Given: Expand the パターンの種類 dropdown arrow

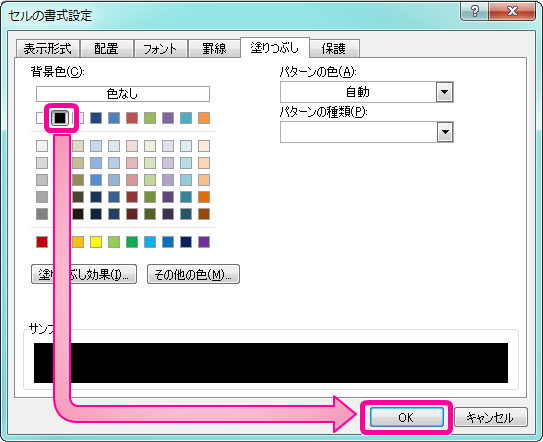Looking at the screenshot, I should [445, 132].
